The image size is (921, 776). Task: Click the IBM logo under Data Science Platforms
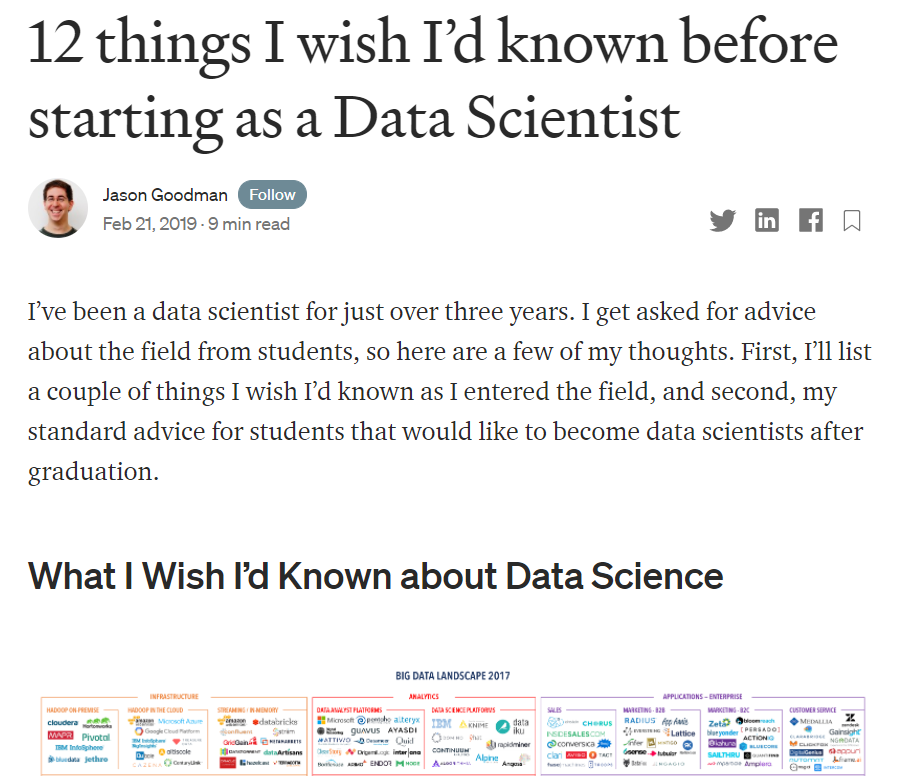pyautogui.click(x=442, y=722)
